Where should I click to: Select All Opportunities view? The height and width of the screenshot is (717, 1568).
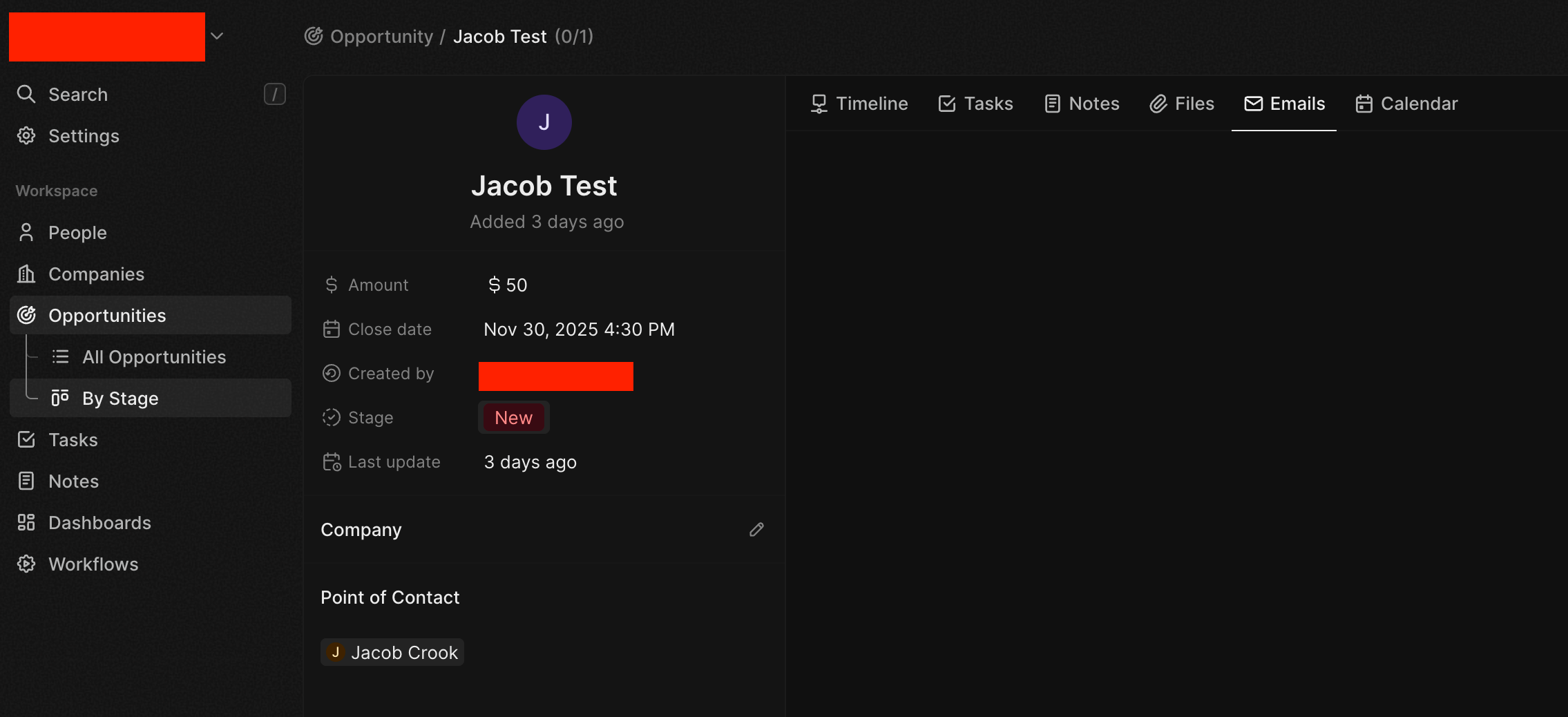tap(153, 356)
